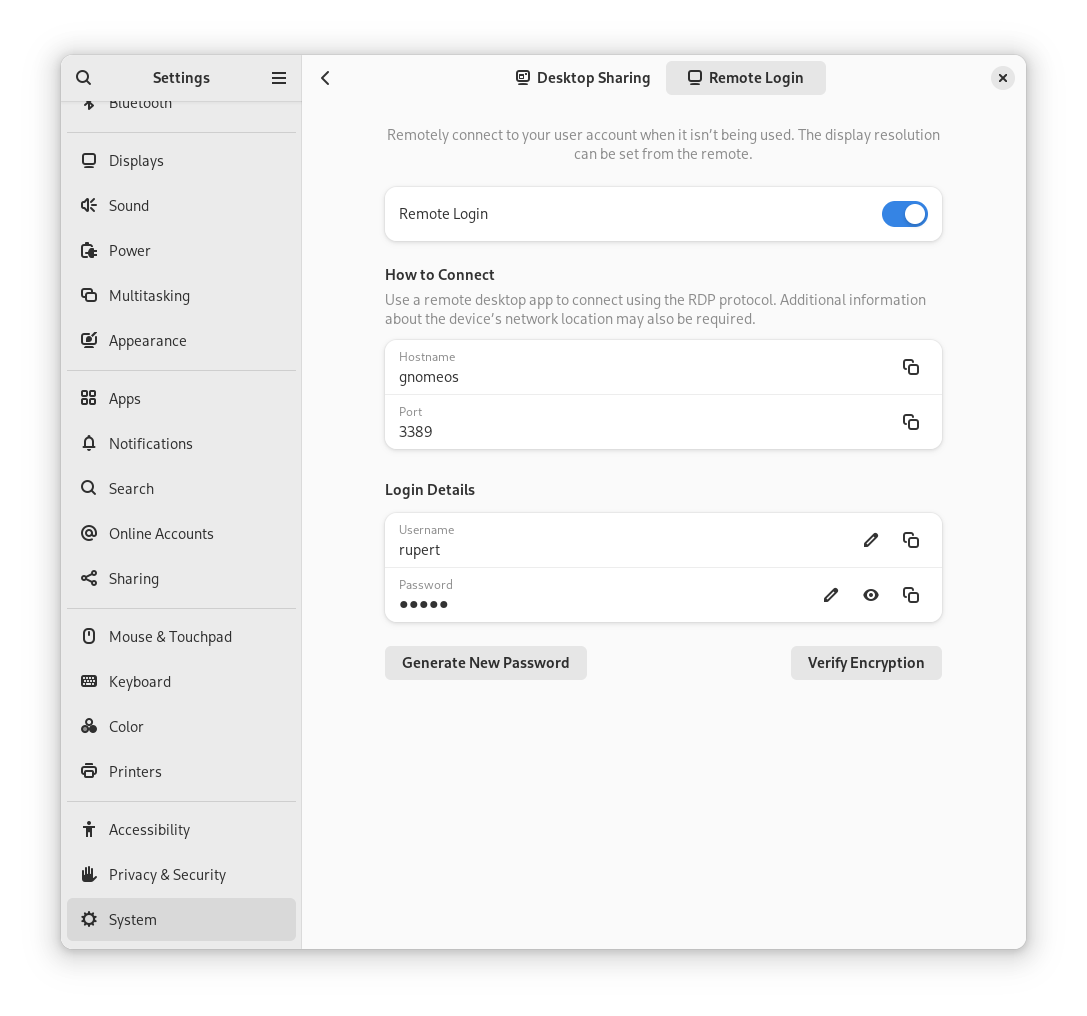Open search in Settings sidebar
This screenshot has width=1087, height=1016.
pyautogui.click(x=84, y=78)
